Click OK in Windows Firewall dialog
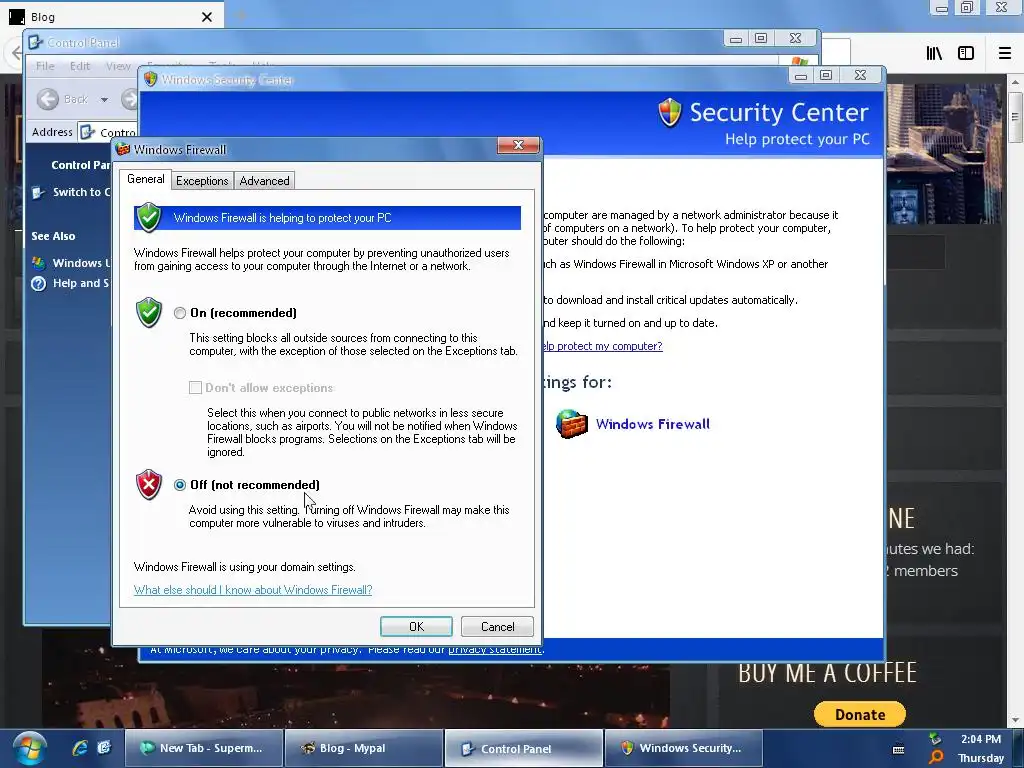 416,627
